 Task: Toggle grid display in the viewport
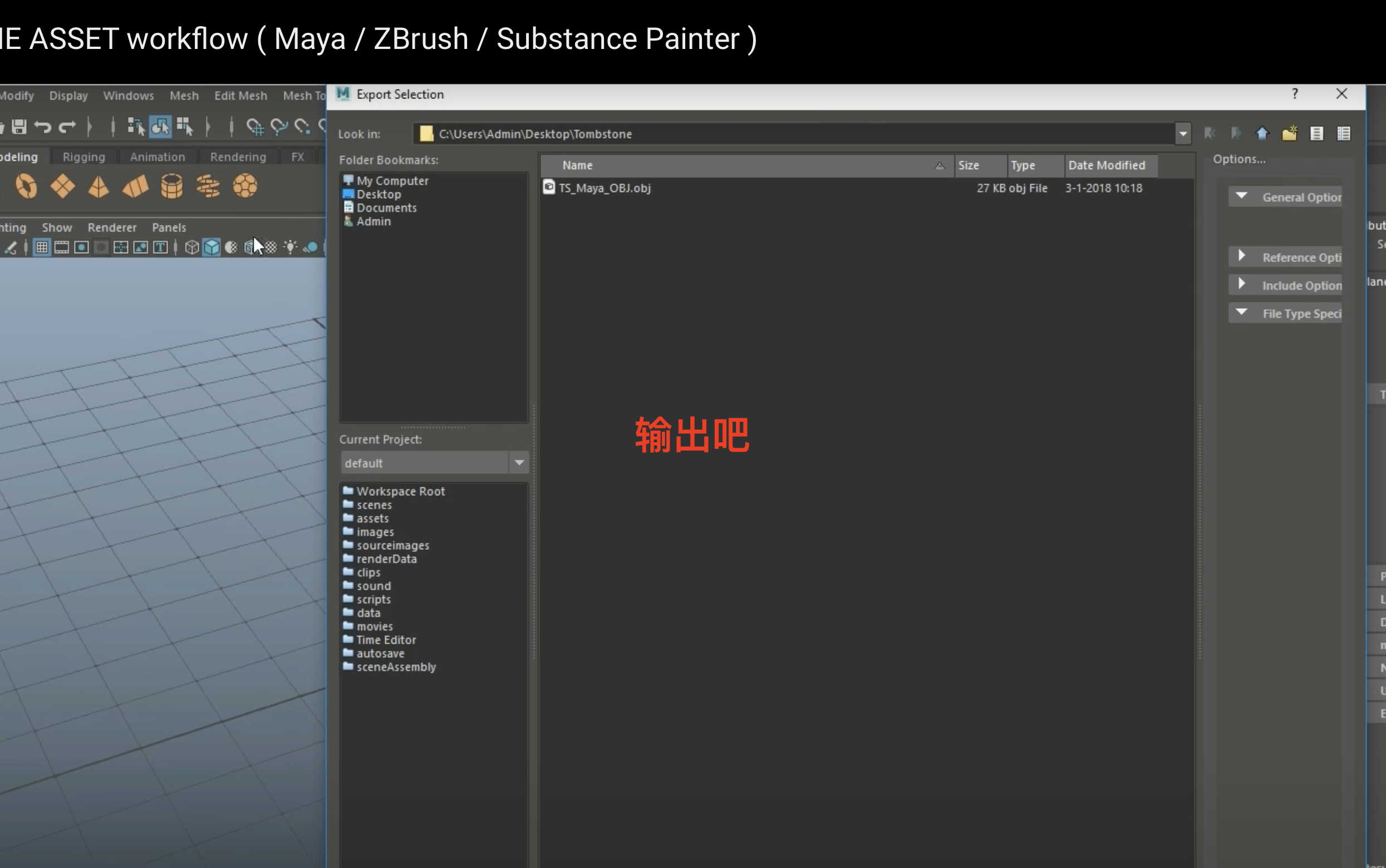coord(41,247)
